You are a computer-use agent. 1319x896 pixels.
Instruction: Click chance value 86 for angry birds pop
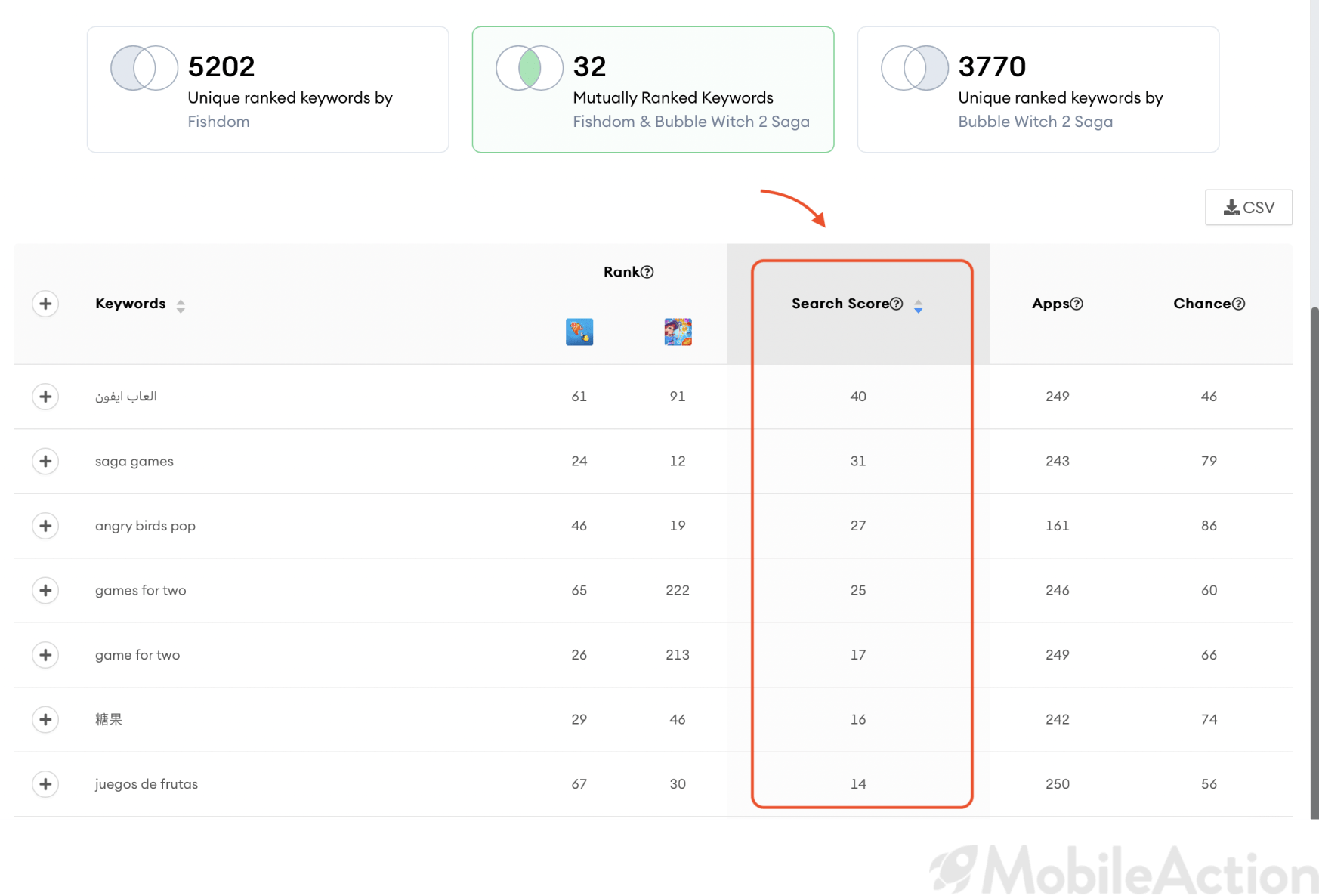point(1209,526)
